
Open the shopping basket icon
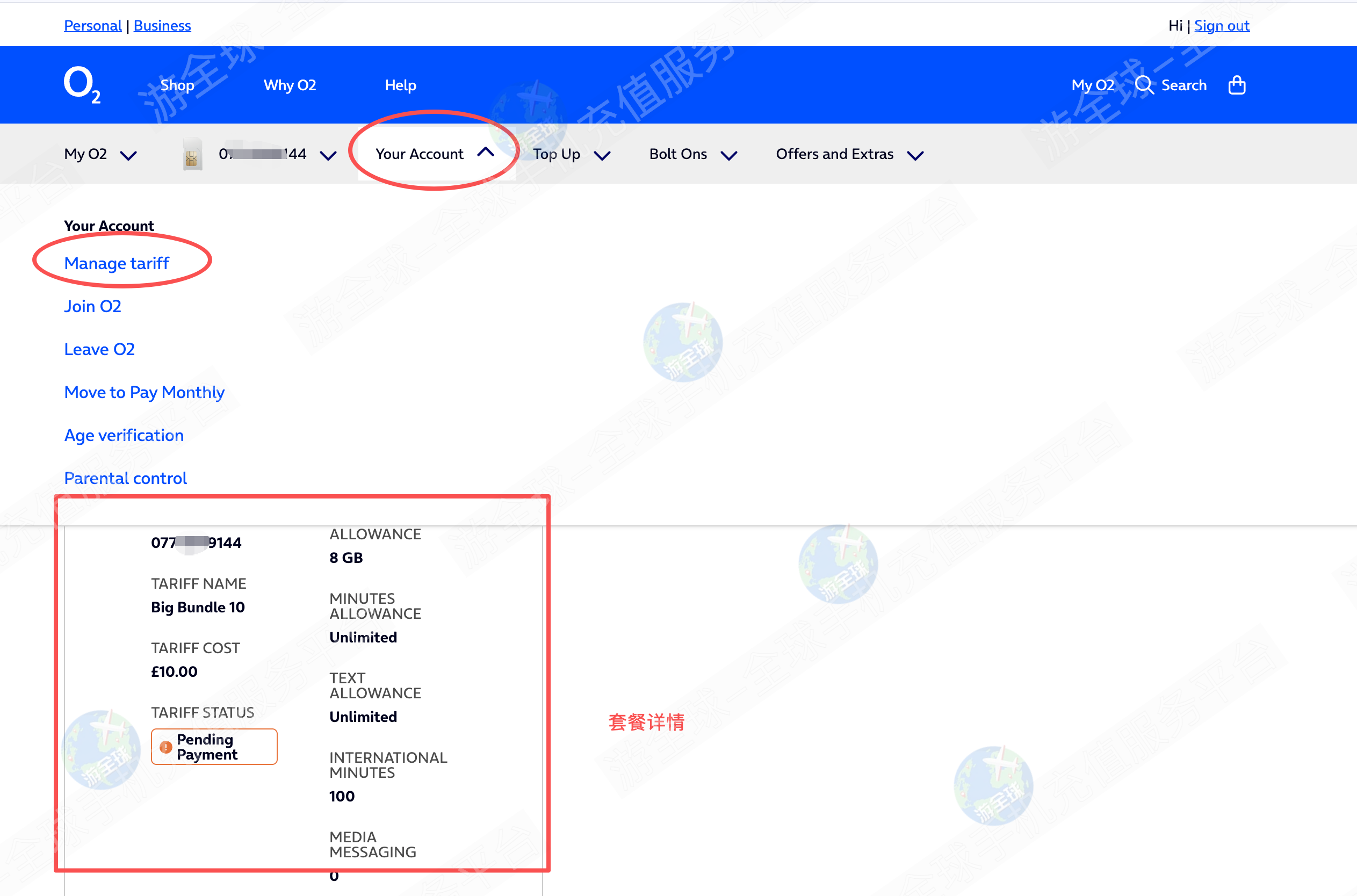pyautogui.click(x=1237, y=85)
